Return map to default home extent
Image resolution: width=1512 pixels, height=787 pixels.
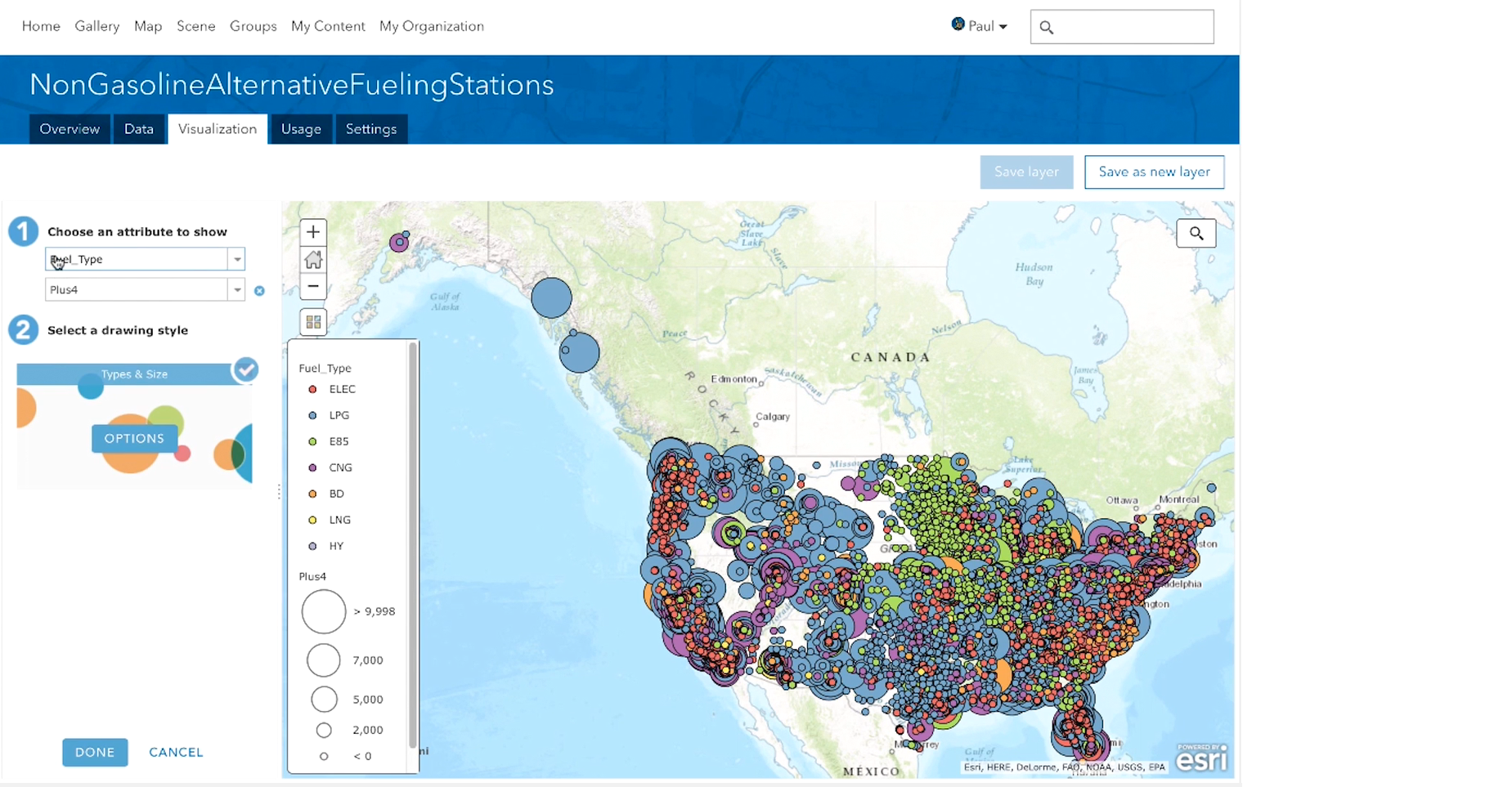pyautogui.click(x=313, y=260)
